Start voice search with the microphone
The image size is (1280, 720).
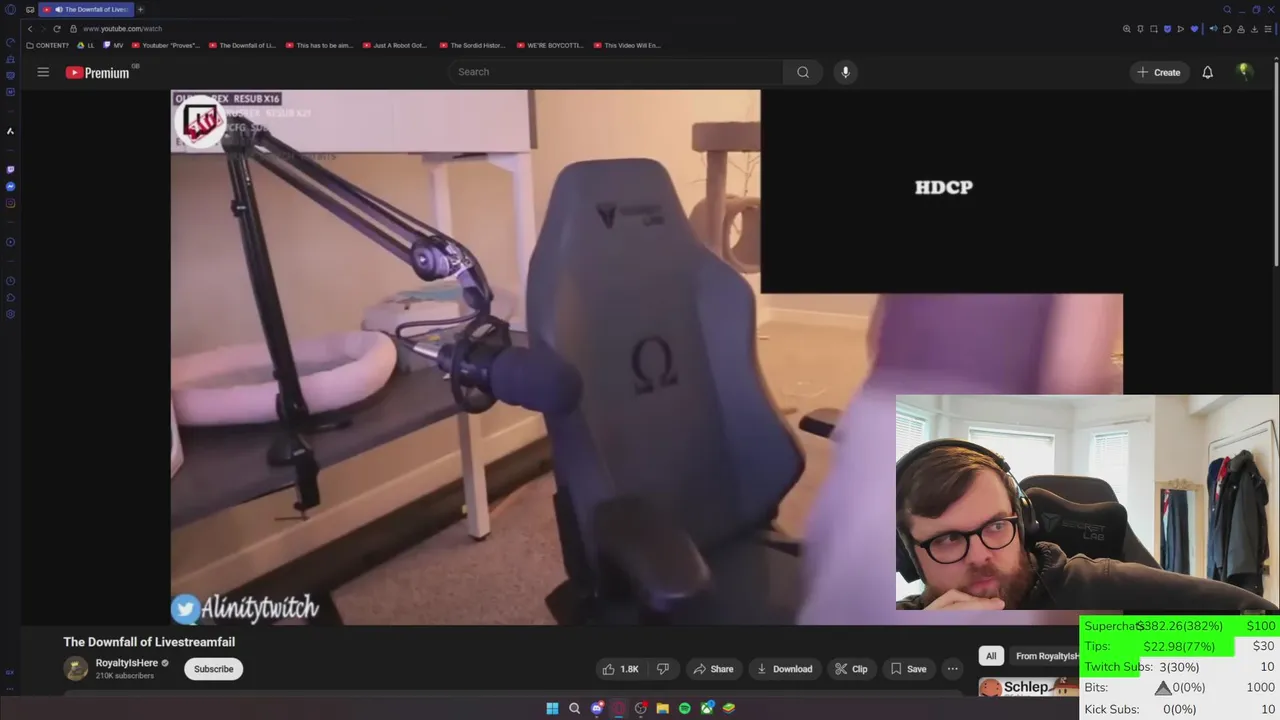tap(845, 72)
